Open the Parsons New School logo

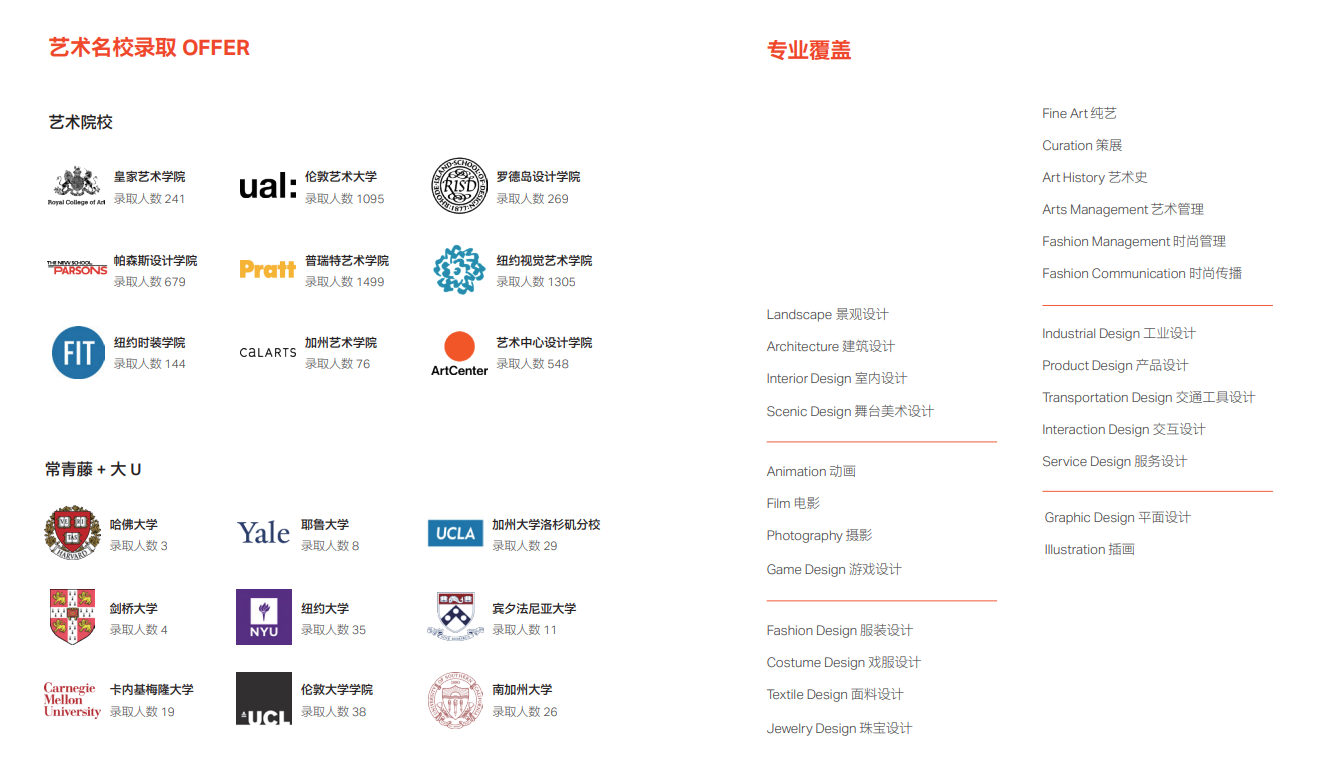point(77,268)
